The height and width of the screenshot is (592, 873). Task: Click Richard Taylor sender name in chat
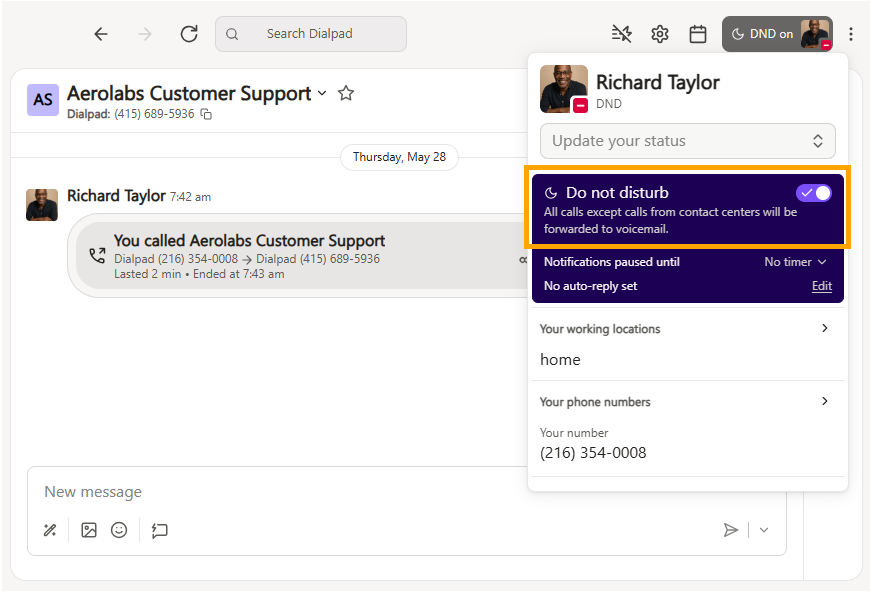click(x=116, y=196)
